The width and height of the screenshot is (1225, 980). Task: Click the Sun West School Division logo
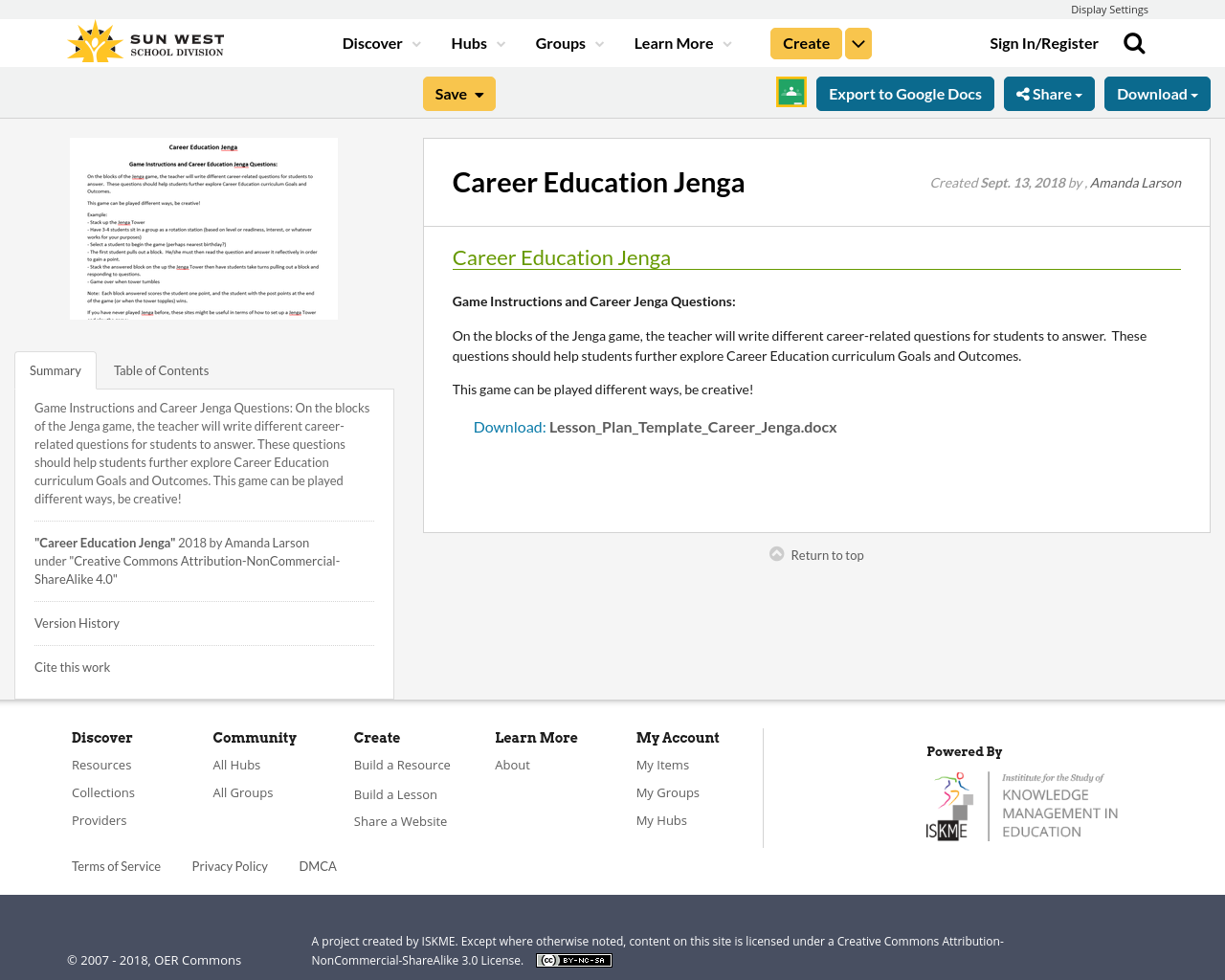[x=144, y=39]
